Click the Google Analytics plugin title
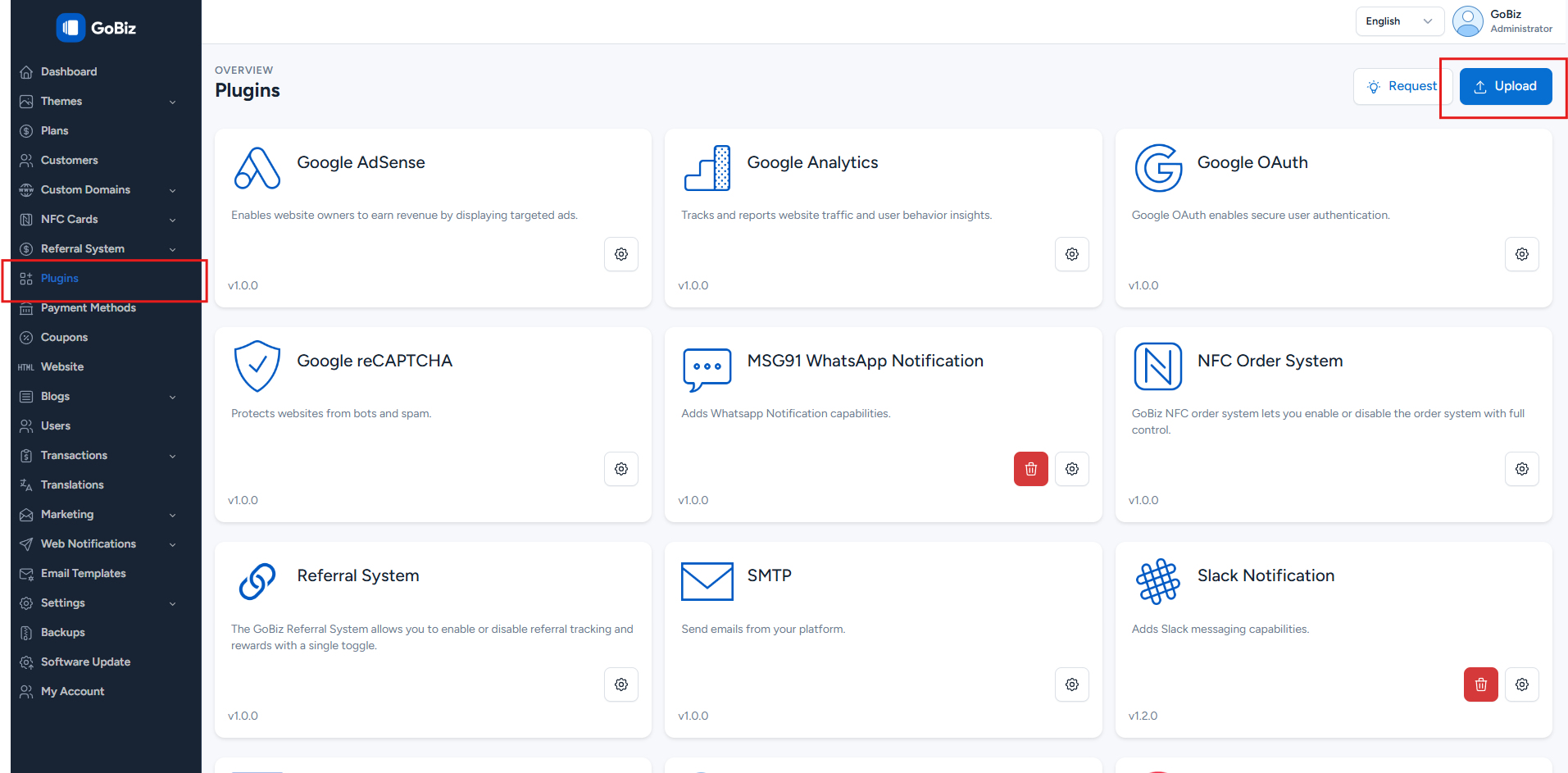The height and width of the screenshot is (773, 1568). pos(812,162)
